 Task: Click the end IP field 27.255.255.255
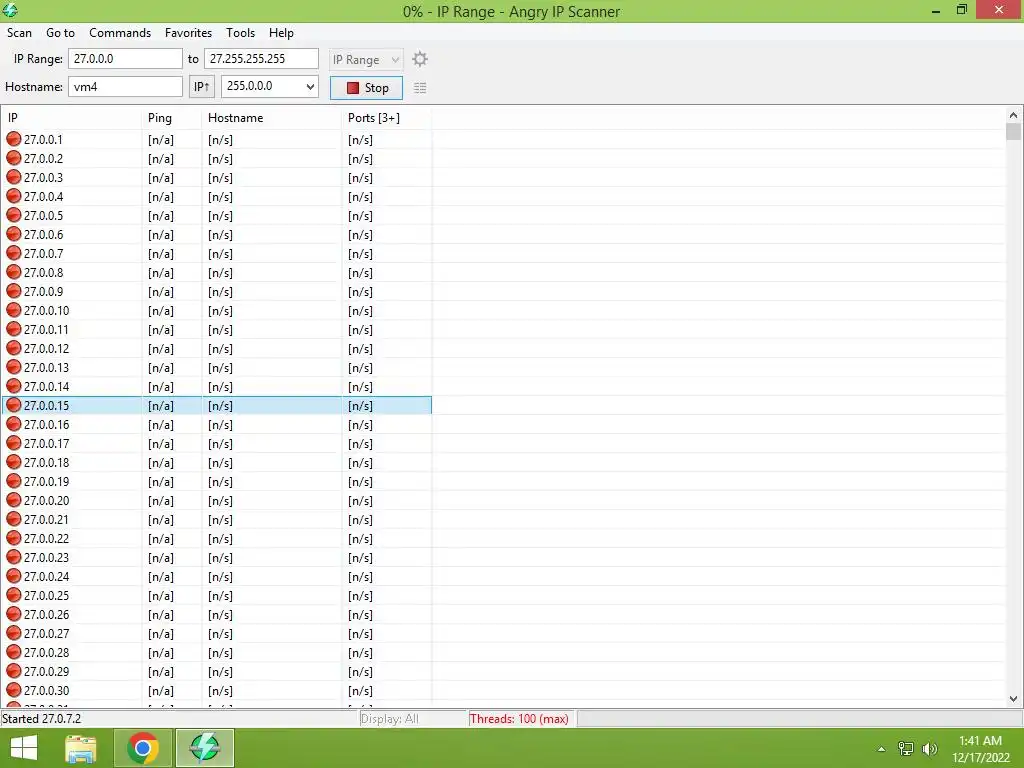261,59
